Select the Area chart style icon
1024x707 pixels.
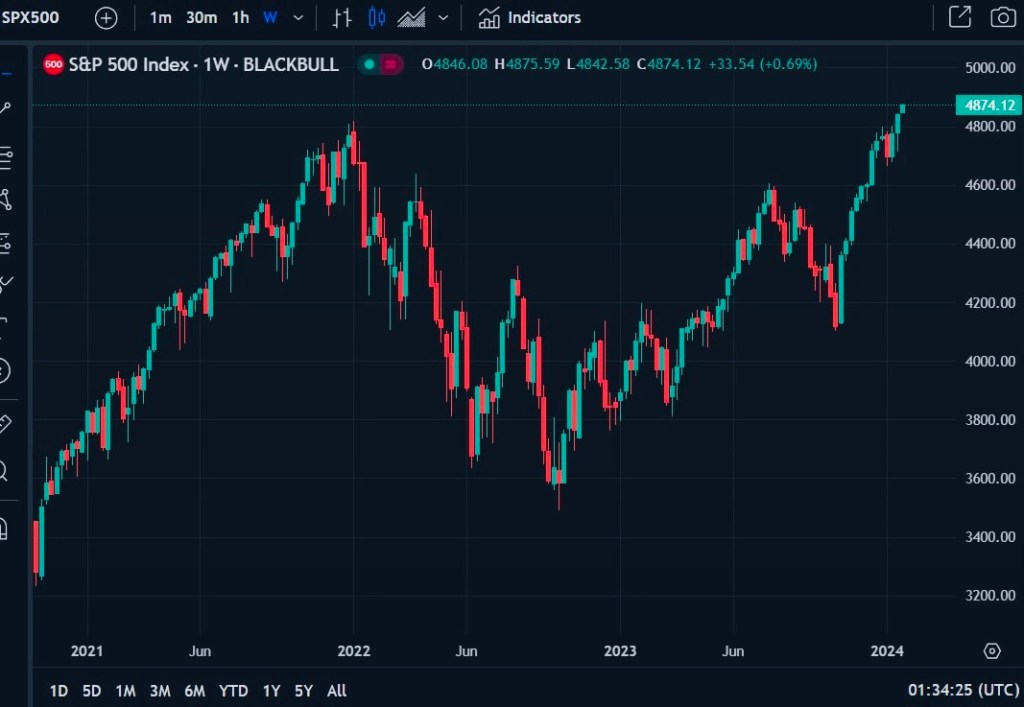[411, 18]
